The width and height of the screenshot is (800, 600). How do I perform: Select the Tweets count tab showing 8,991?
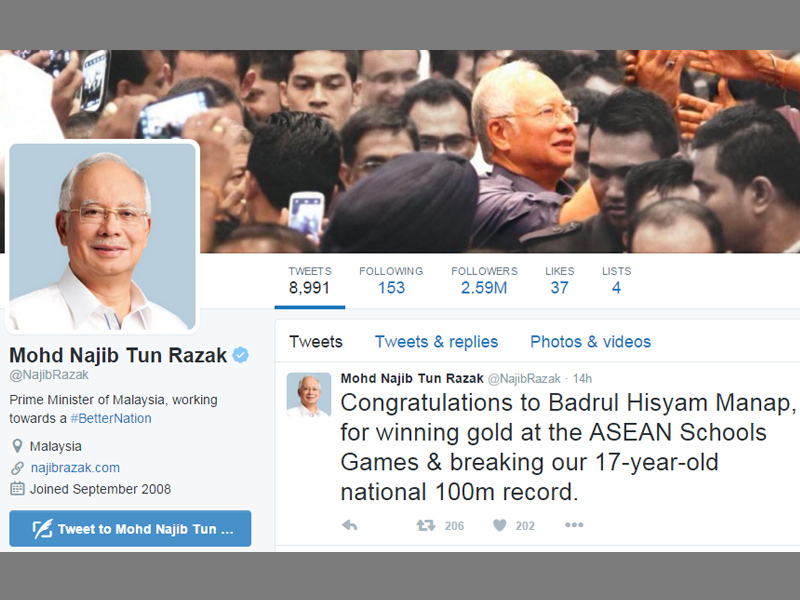click(x=310, y=281)
